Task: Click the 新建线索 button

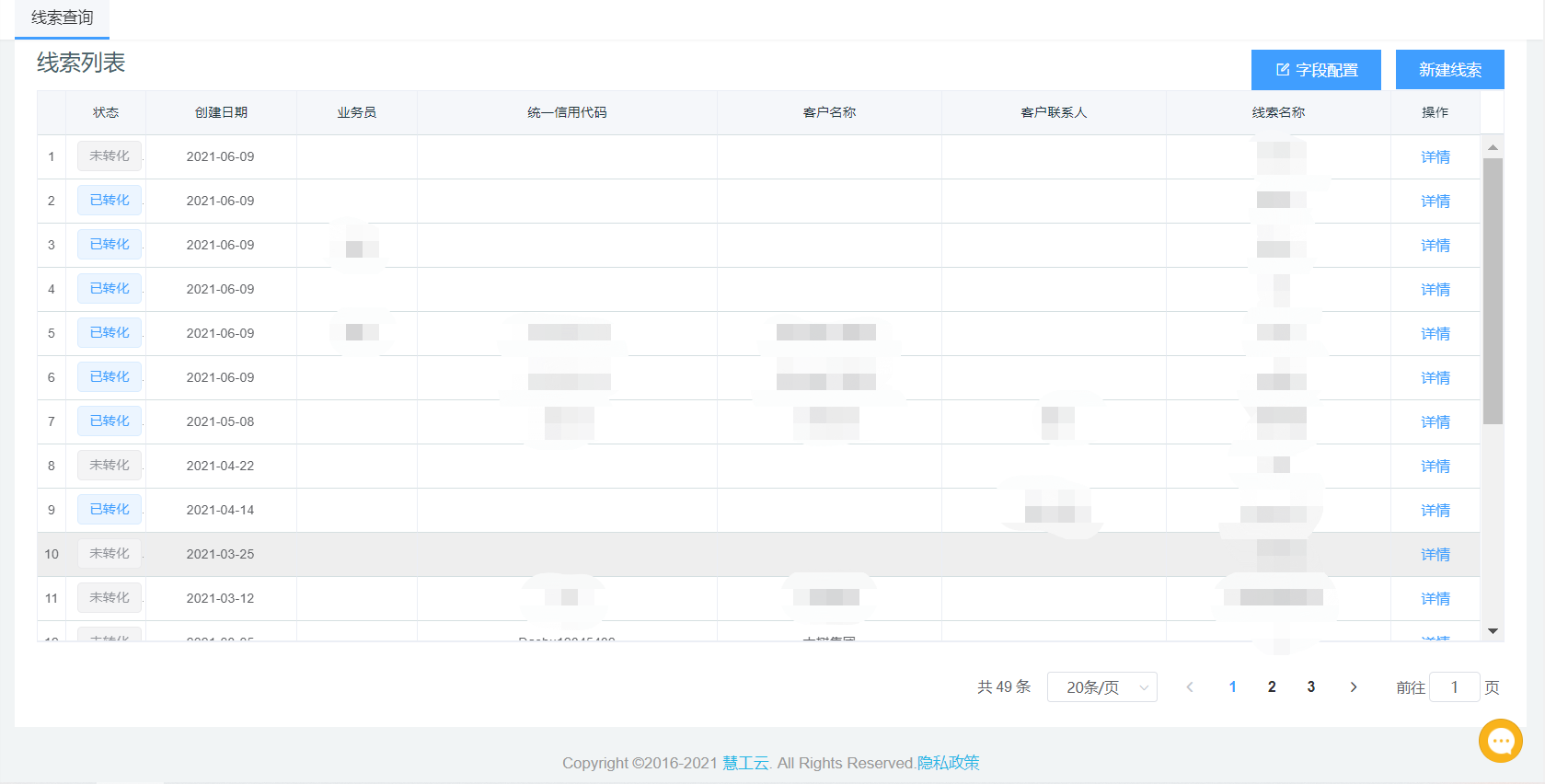Action: 1449,70
